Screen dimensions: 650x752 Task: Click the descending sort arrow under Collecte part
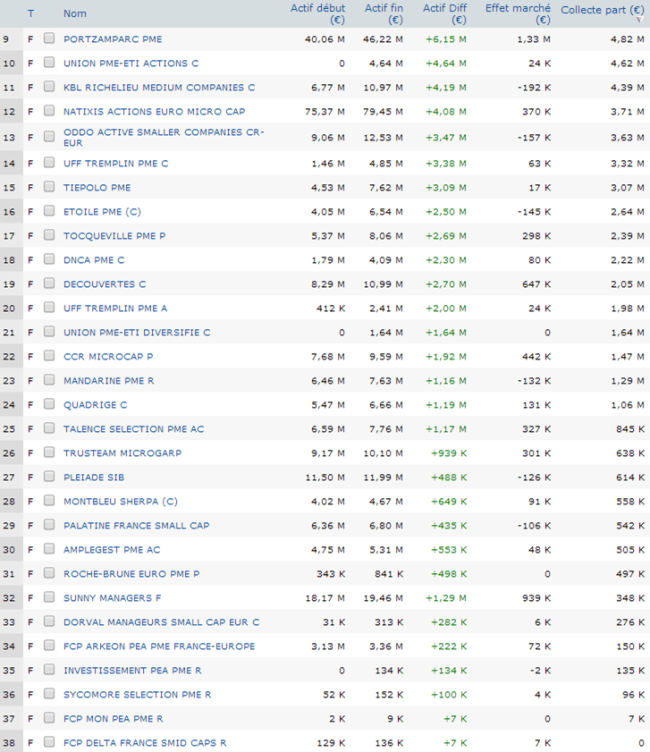point(639,20)
